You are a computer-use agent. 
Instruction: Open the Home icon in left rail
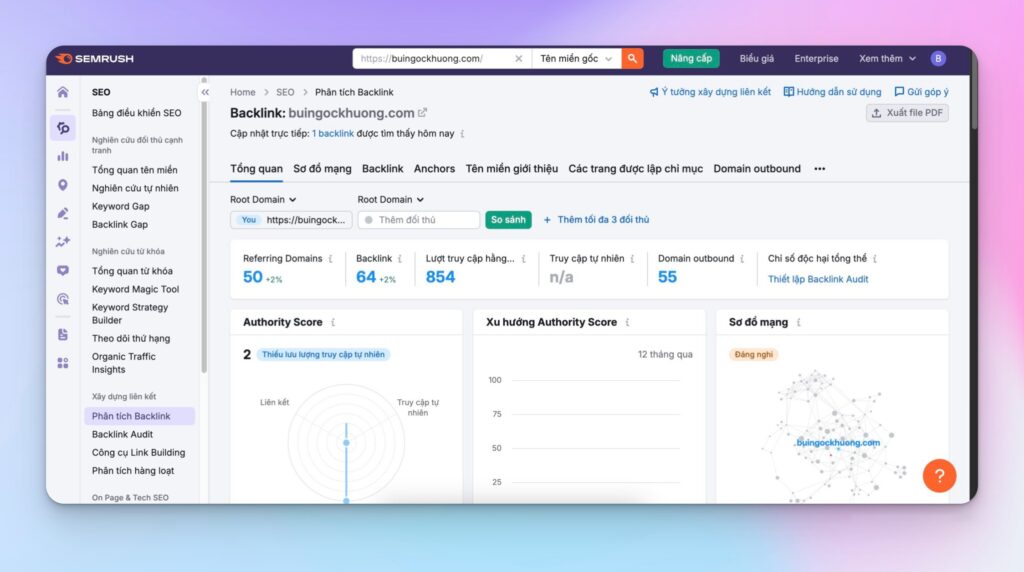63,92
